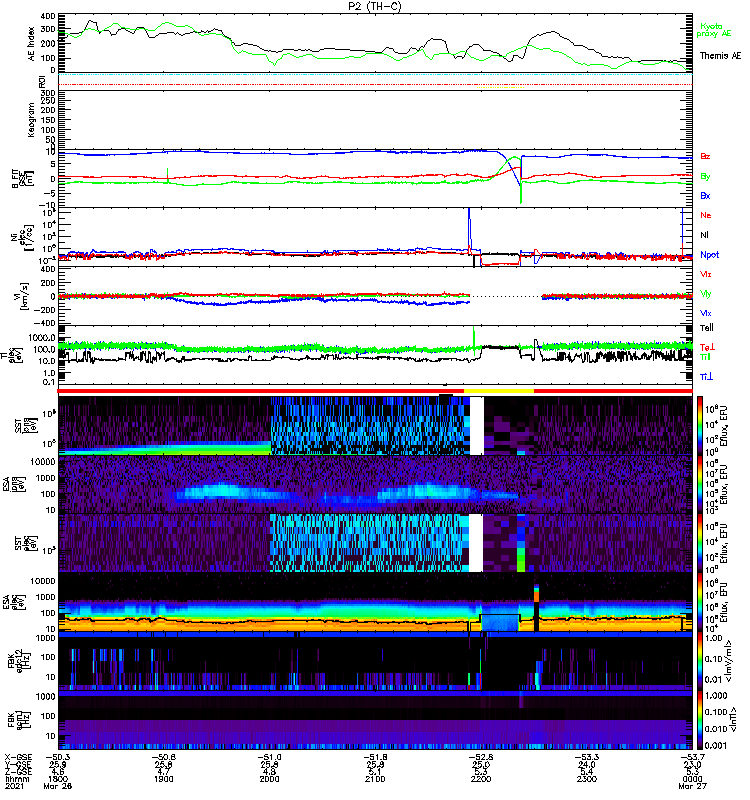Click the 2000 time tick label
The image size is (750, 800).
(269, 779)
